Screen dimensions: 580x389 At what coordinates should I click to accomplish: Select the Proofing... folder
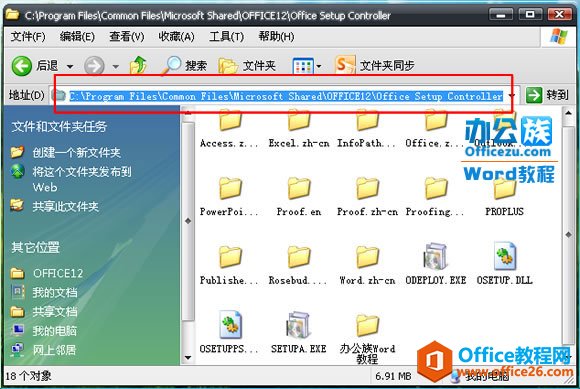click(x=435, y=196)
